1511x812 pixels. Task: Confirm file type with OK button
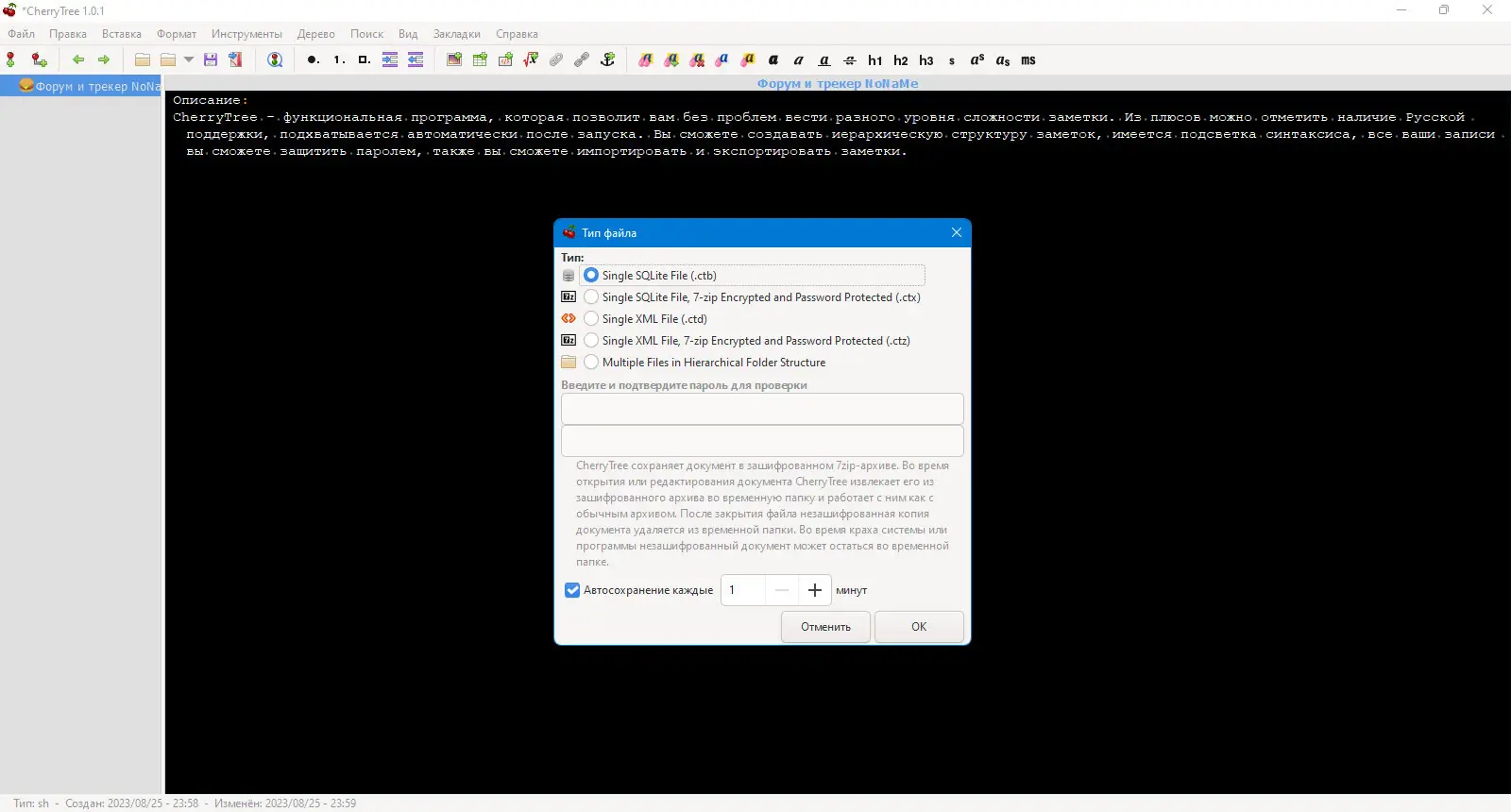click(919, 627)
